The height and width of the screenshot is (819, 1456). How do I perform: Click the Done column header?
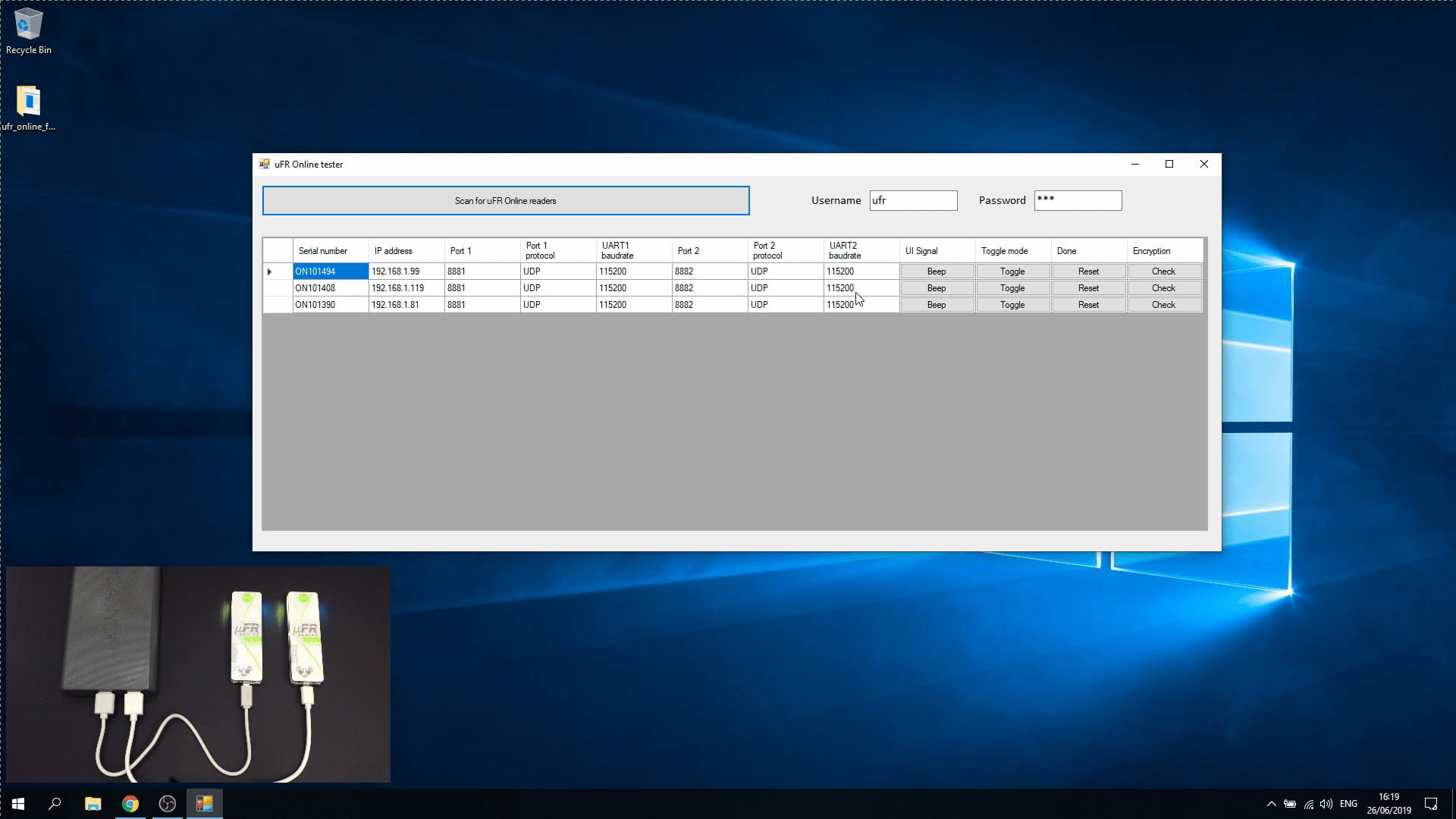pos(1089,251)
